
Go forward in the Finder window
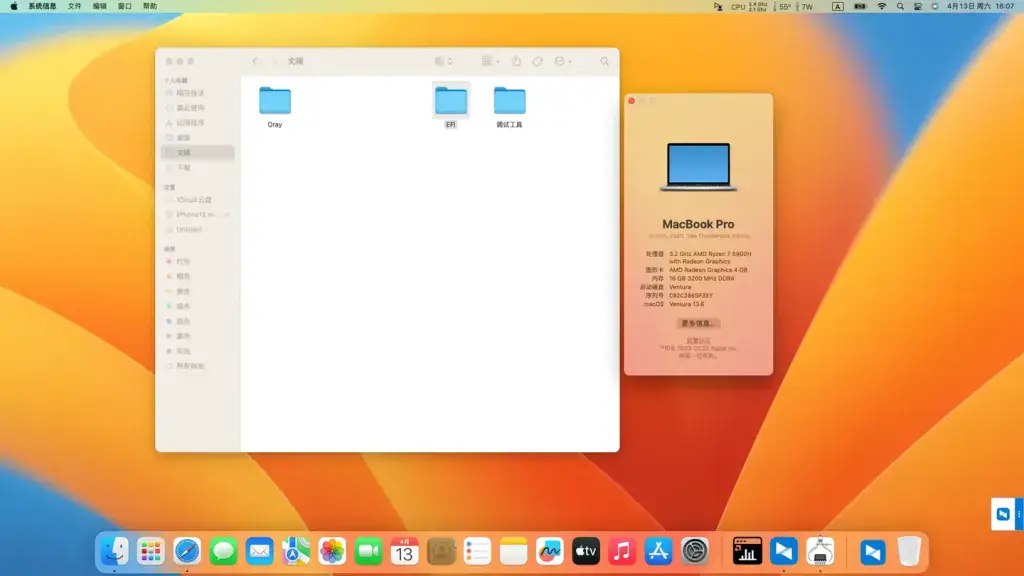pos(274,61)
